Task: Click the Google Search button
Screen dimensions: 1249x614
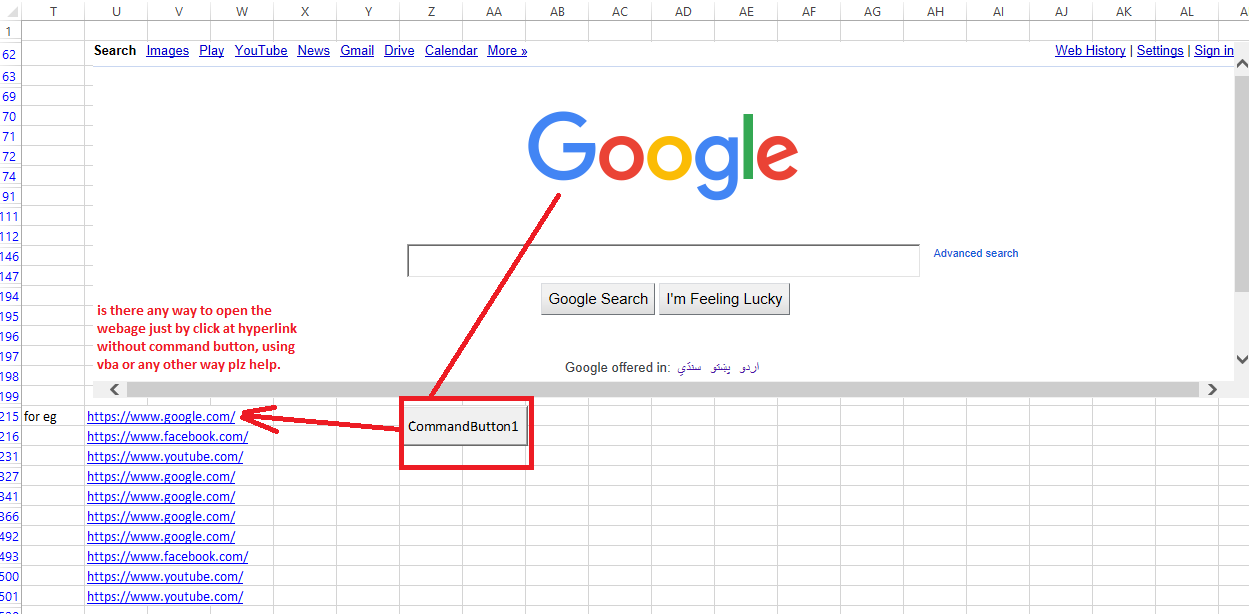Action: coord(598,299)
